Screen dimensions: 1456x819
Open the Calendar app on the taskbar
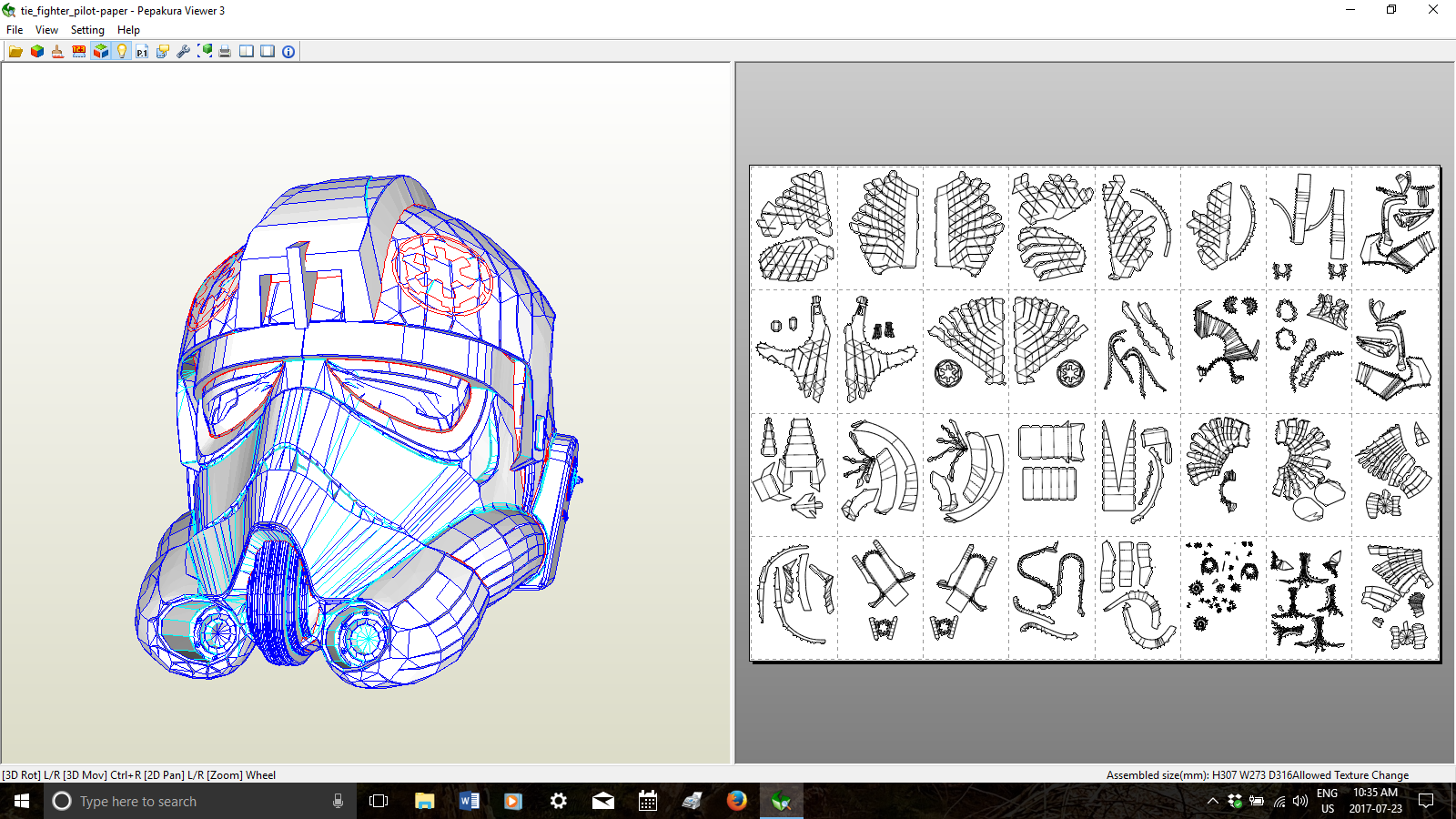647,801
